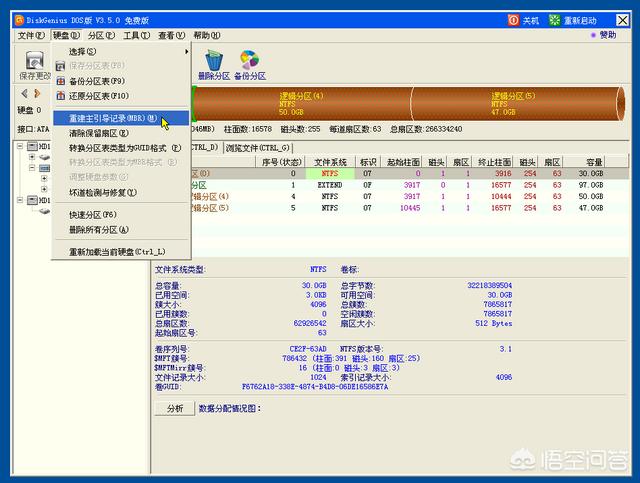Open the 查看(V) menu
Viewport: 640px width, 483px height.
coord(171,36)
